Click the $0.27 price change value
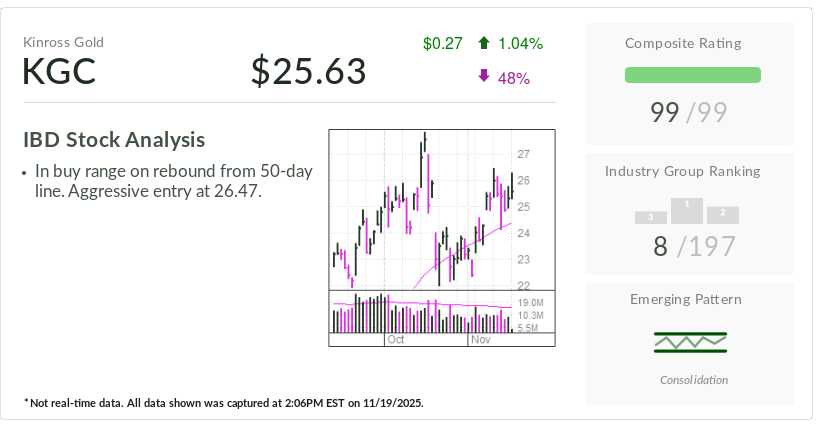Image resolution: width=816 pixels, height=430 pixels. 443,43
